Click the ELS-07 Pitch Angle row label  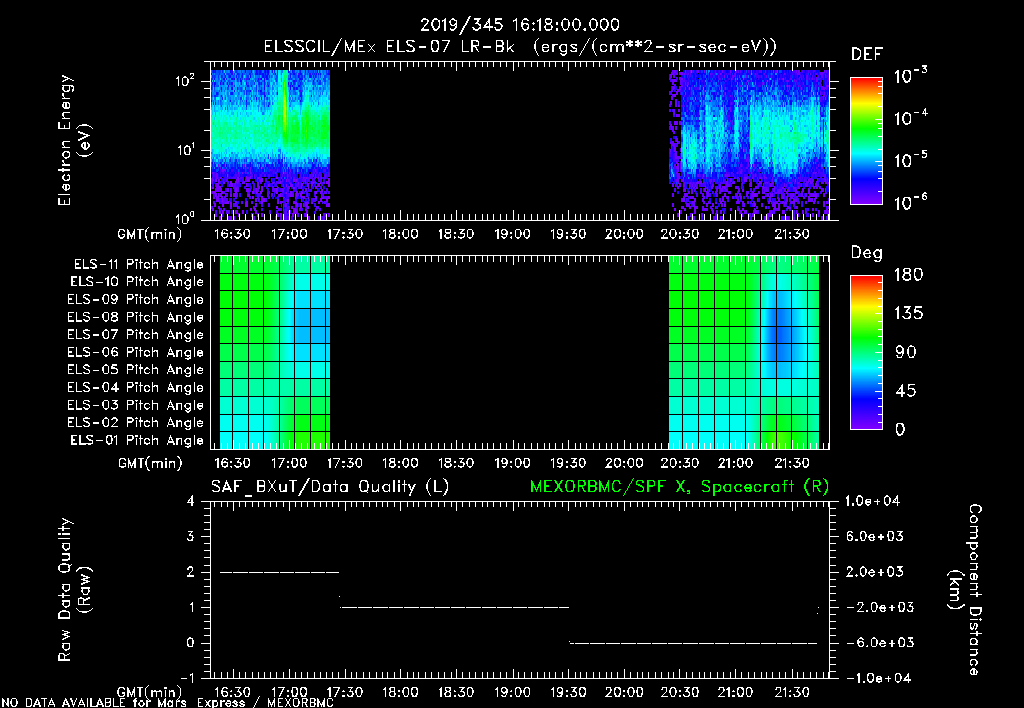(136, 334)
